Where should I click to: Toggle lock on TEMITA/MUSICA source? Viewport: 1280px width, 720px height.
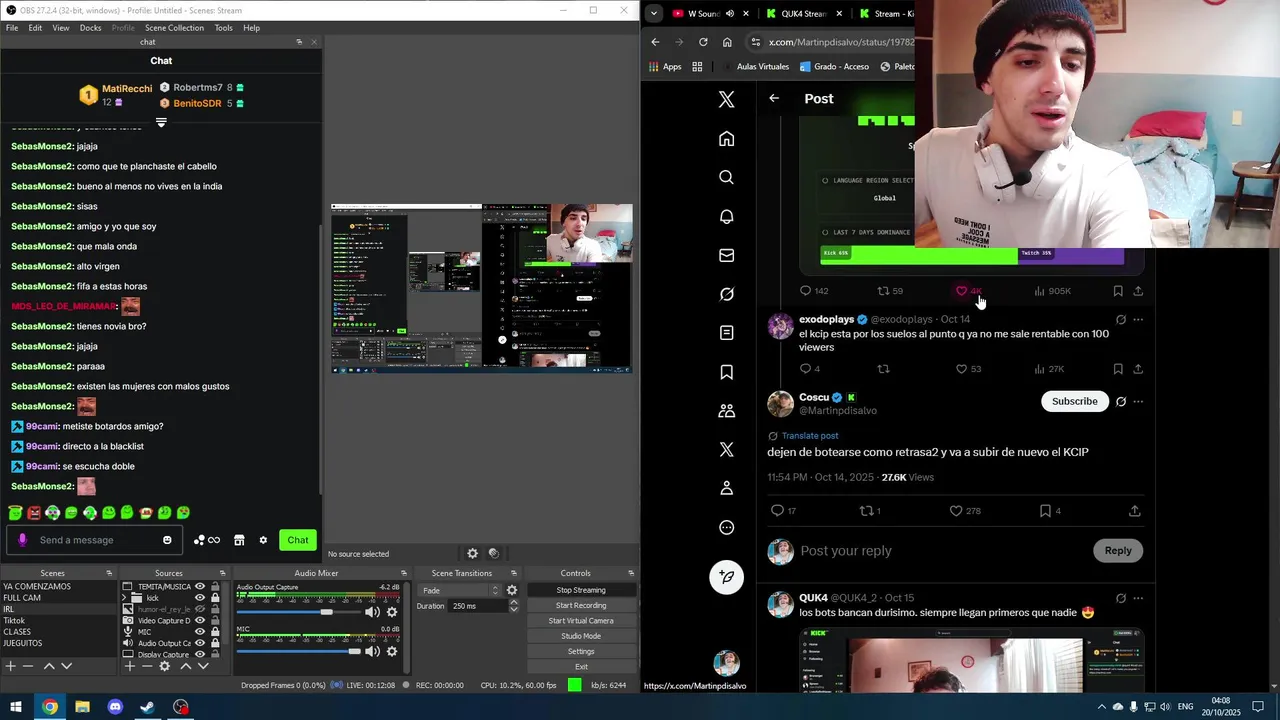point(214,587)
